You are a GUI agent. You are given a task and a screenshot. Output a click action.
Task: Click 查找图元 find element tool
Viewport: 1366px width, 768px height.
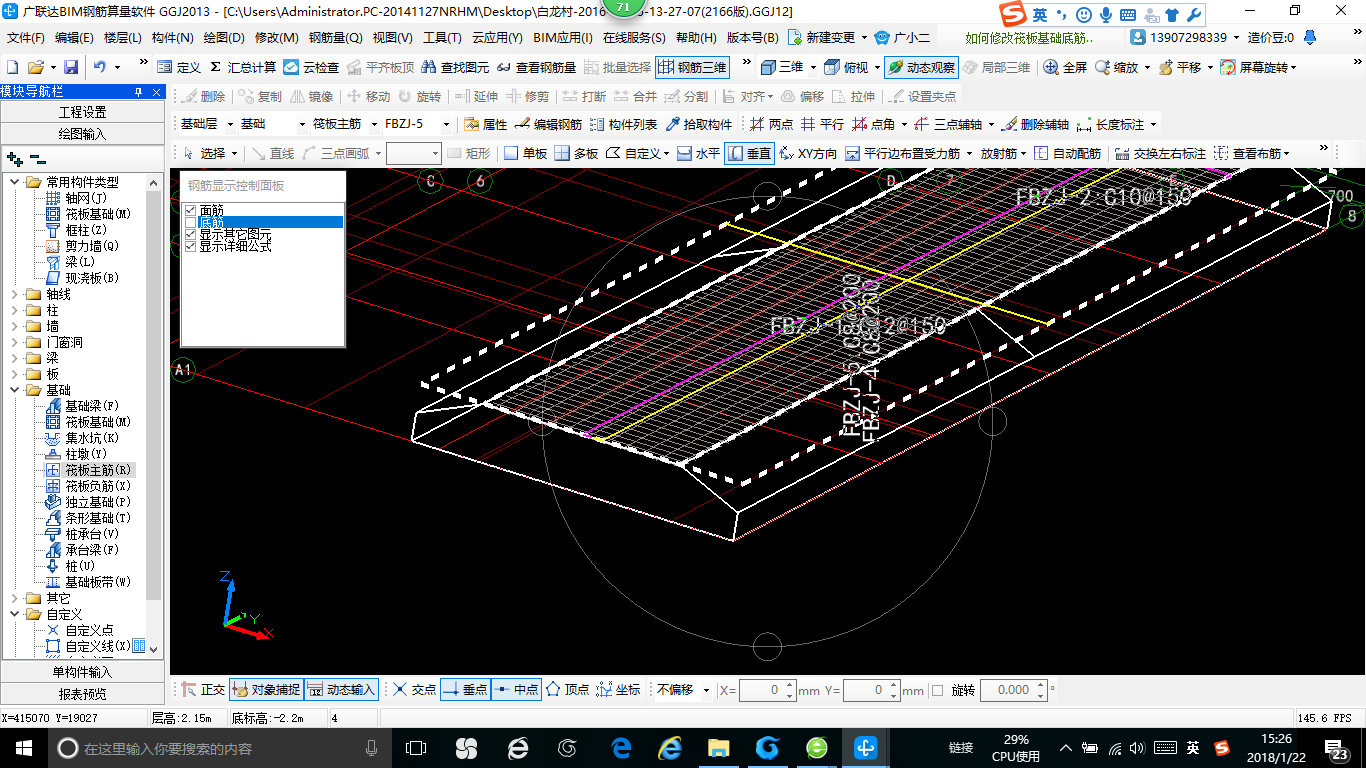coord(455,67)
